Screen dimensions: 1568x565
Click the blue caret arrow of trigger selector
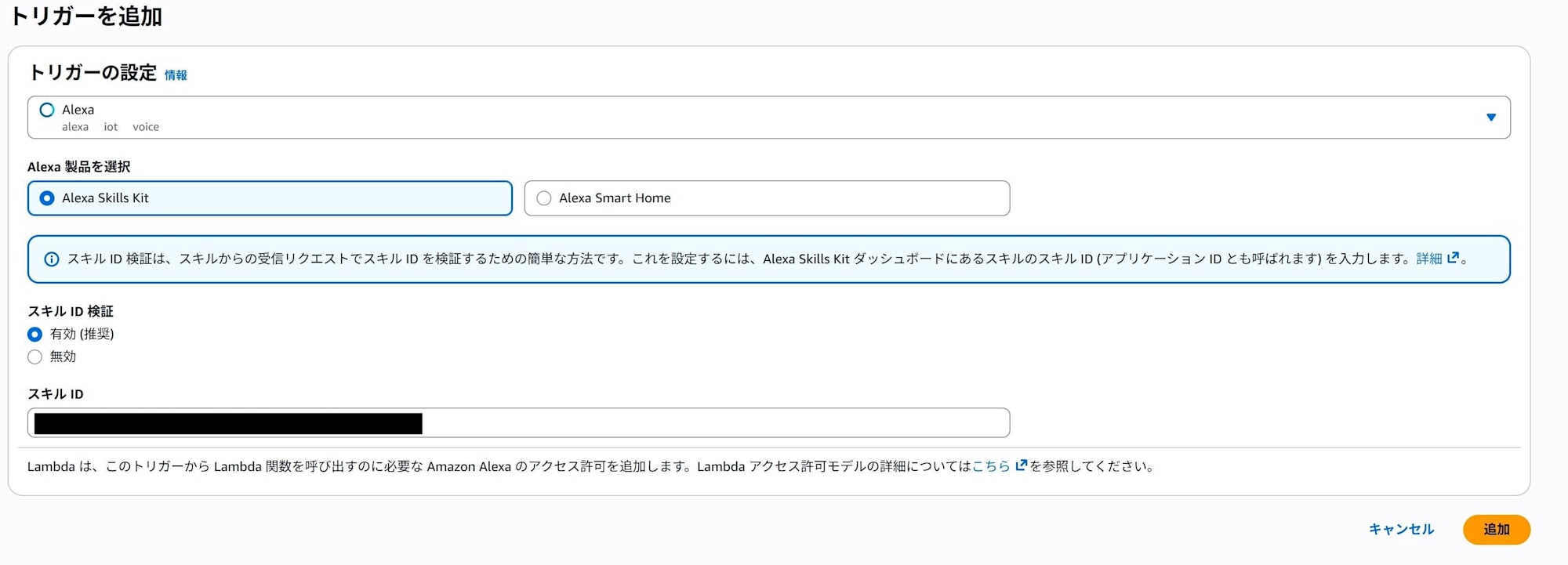click(1490, 118)
